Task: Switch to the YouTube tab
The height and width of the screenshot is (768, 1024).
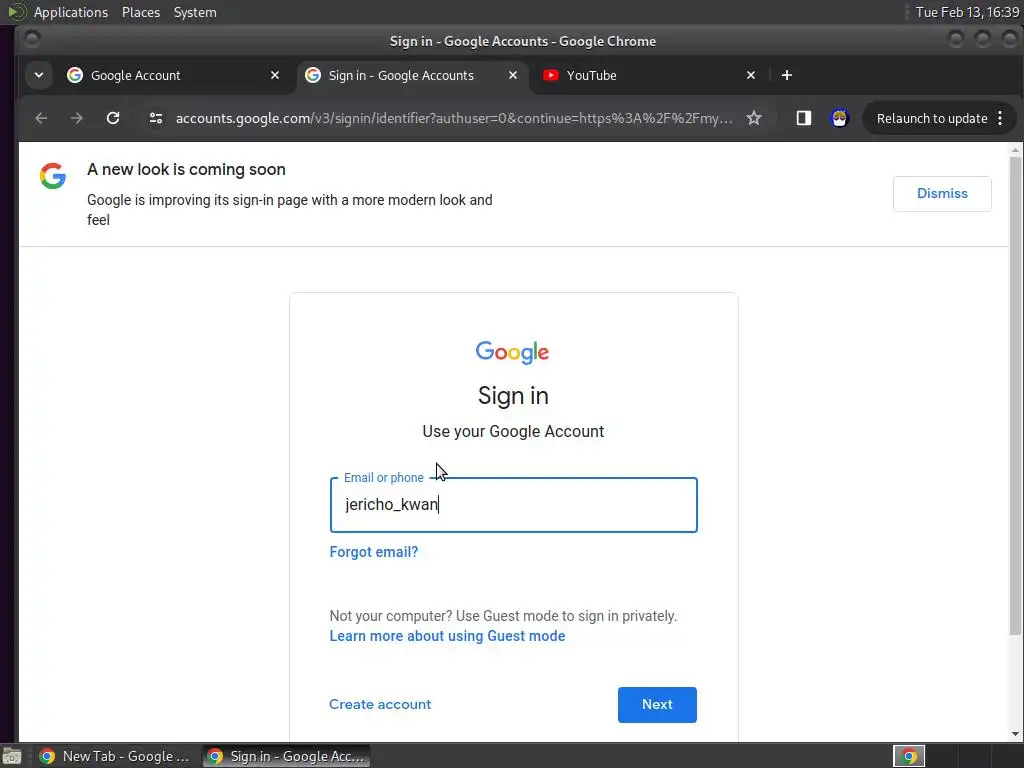Action: [x=650, y=75]
